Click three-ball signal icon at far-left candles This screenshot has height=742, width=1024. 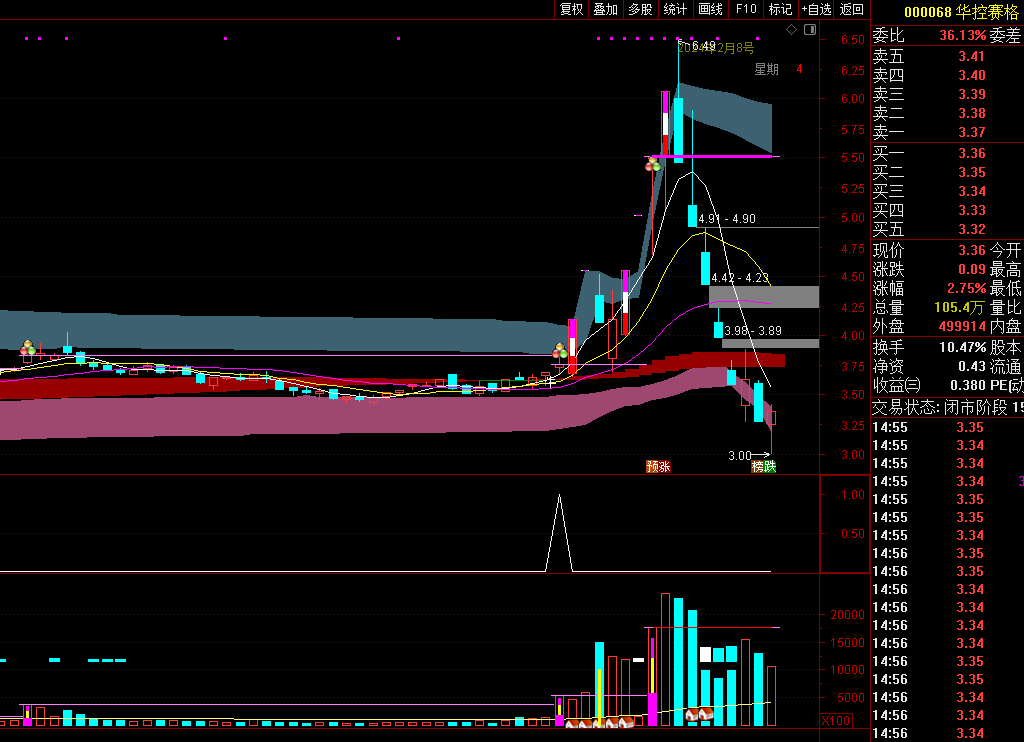point(27,348)
